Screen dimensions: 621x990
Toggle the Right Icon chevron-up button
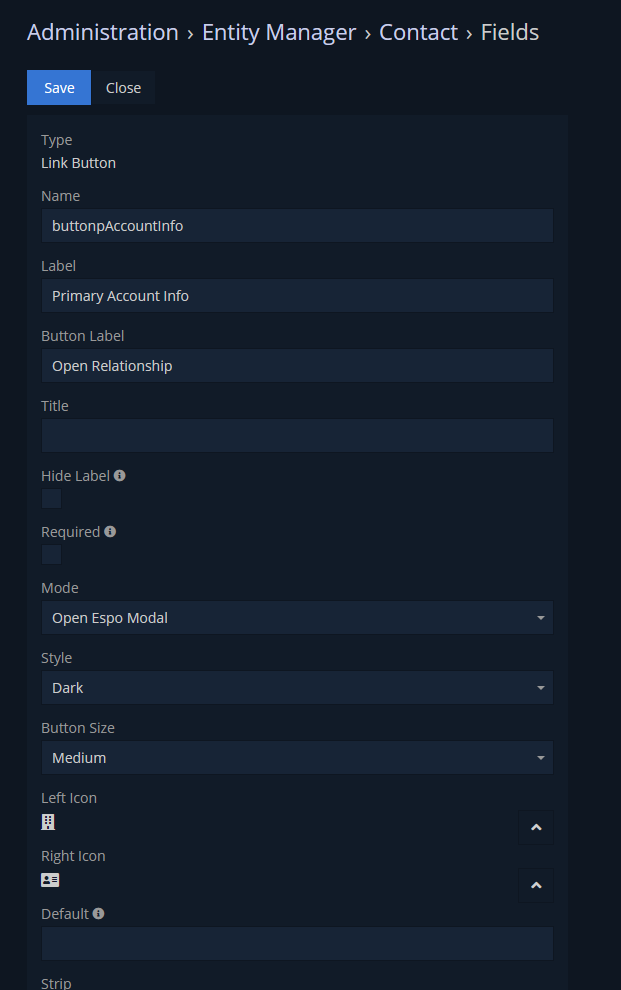click(536, 885)
